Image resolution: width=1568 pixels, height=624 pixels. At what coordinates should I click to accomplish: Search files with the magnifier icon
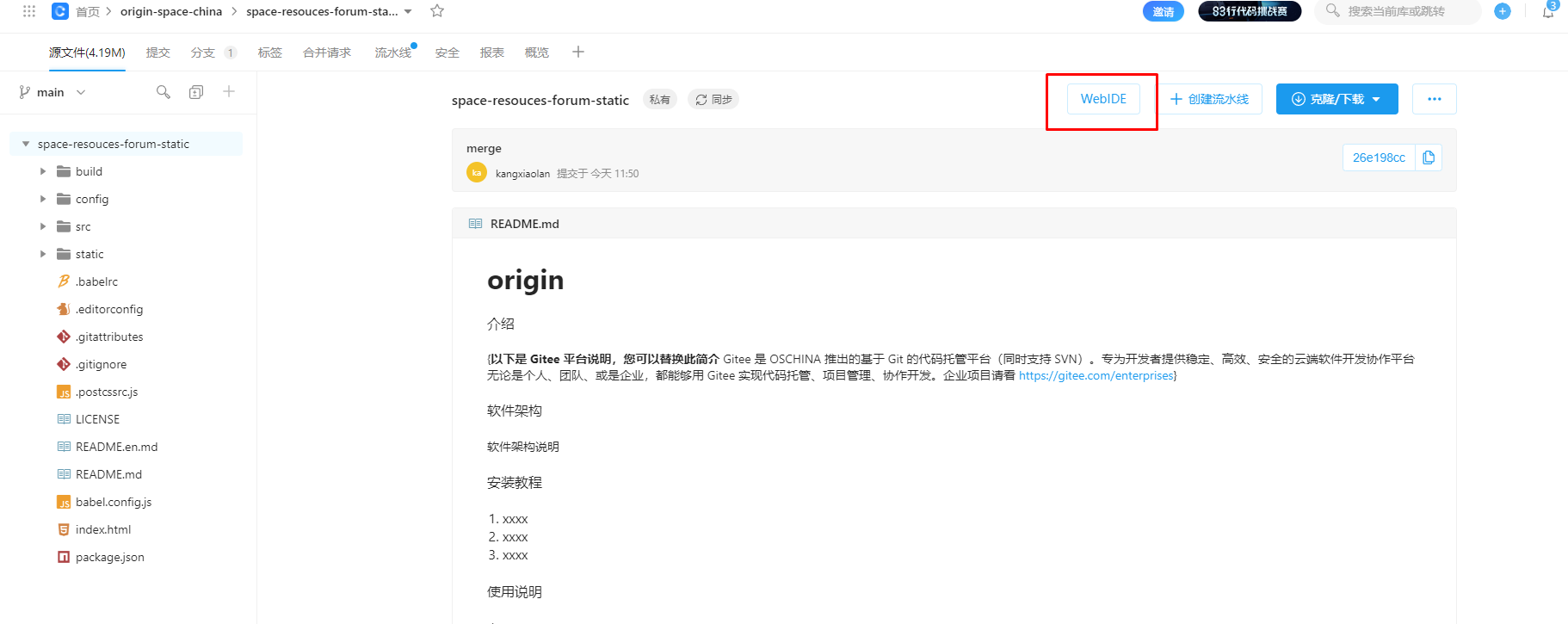tap(164, 92)
